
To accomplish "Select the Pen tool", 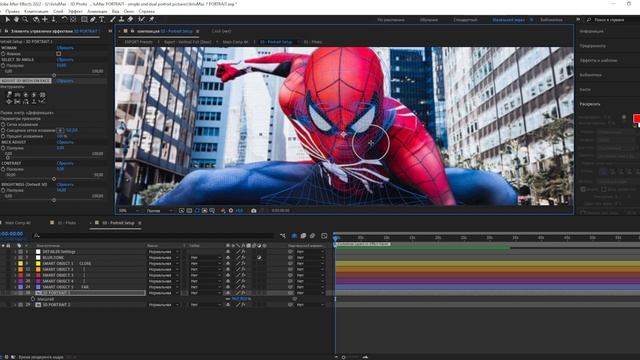I will click(93, 19).
